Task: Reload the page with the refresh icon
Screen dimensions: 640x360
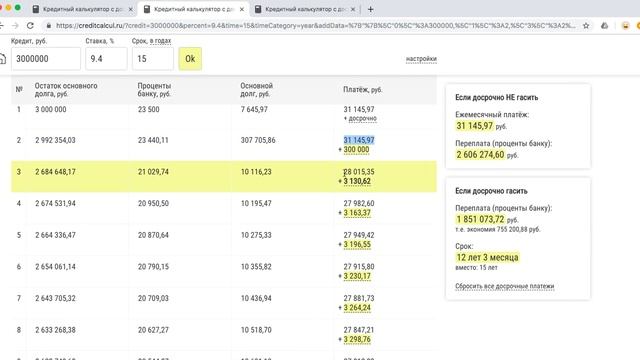Action: point(30,25)
